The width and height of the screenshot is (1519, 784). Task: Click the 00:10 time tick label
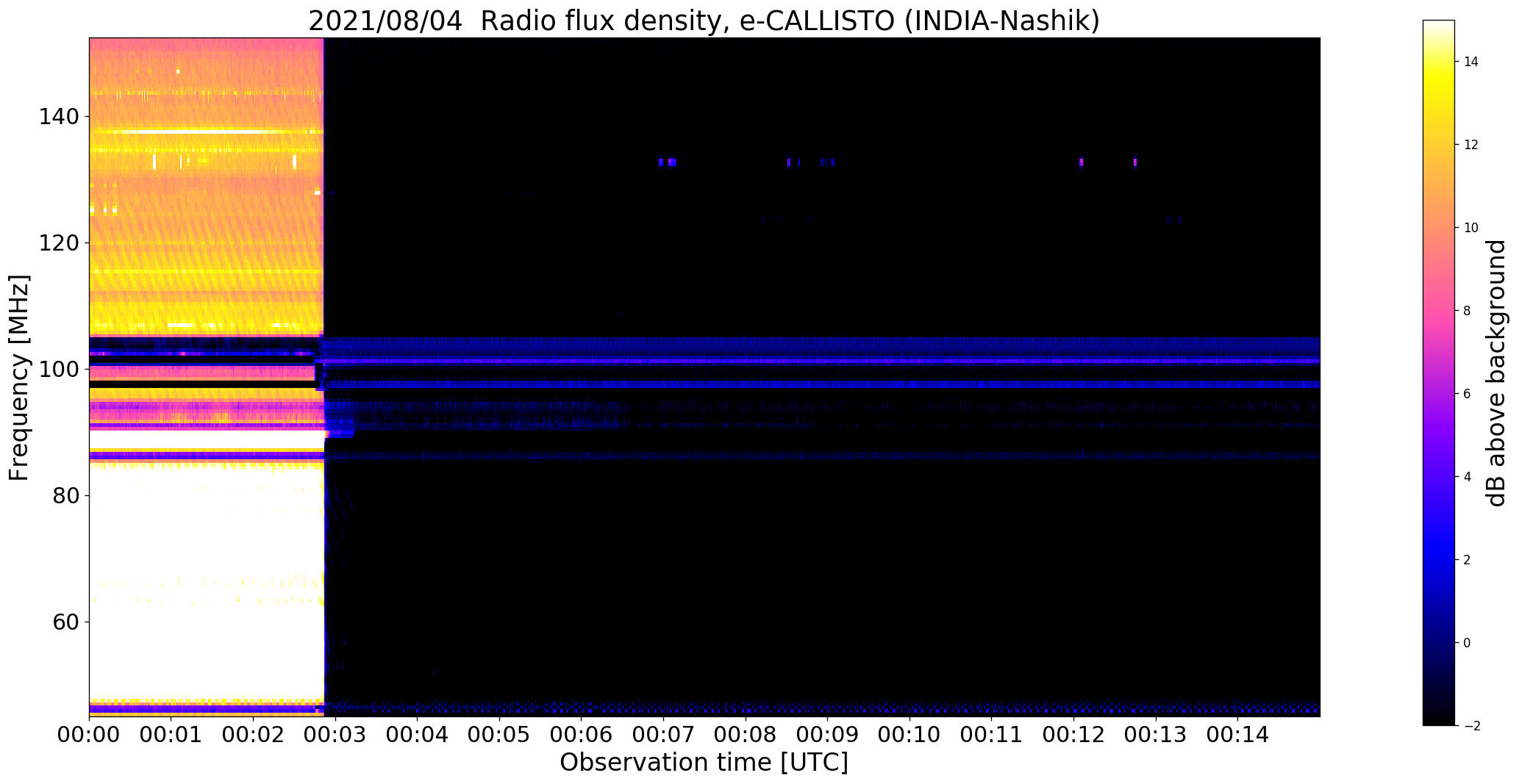pos(909,734)
